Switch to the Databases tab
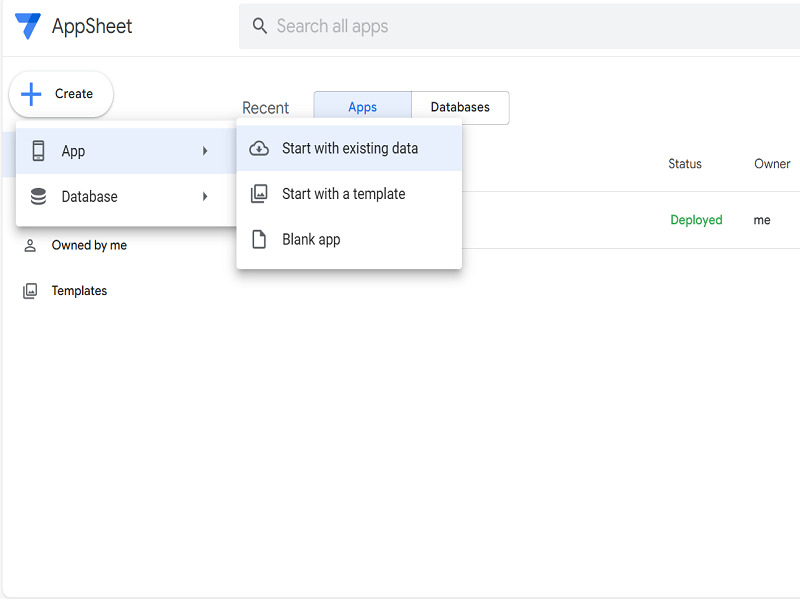This screenshot has height=600, width=800. tap(460, 108)
